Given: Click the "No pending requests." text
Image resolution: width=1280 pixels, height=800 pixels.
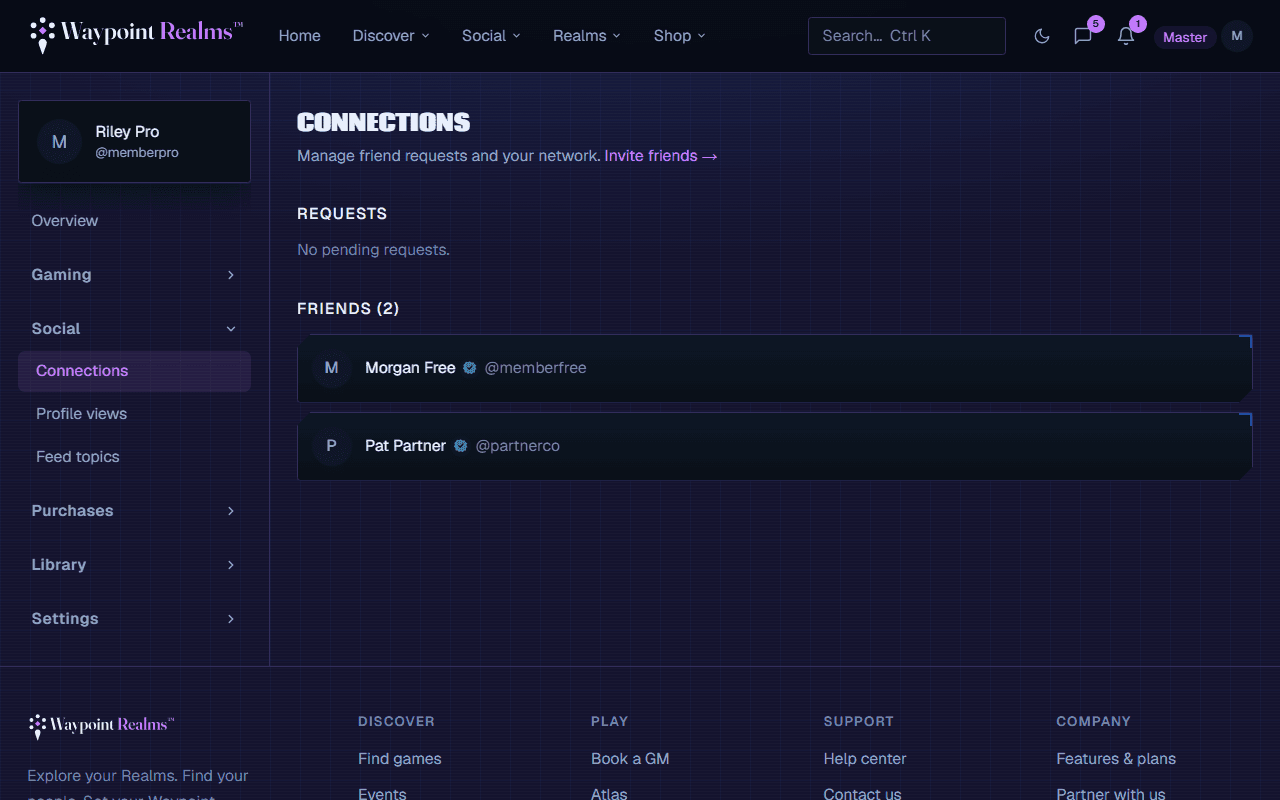Looking at the screenshot, I should (x=373, y=250).
